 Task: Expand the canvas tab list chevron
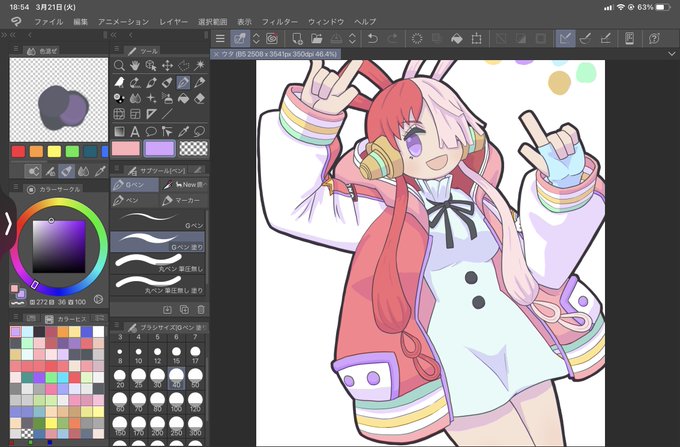(671, 54)
